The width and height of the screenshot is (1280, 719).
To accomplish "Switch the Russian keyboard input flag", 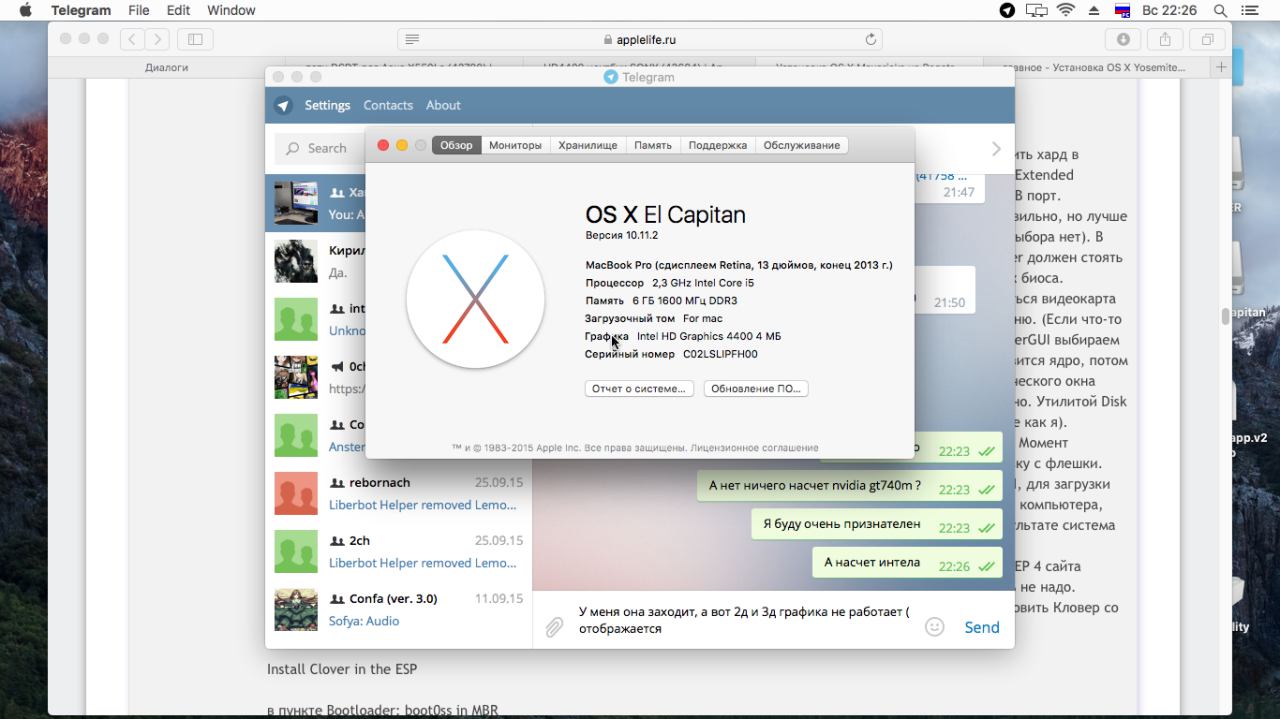I will pyautogui.click(x=1122, y=10).
